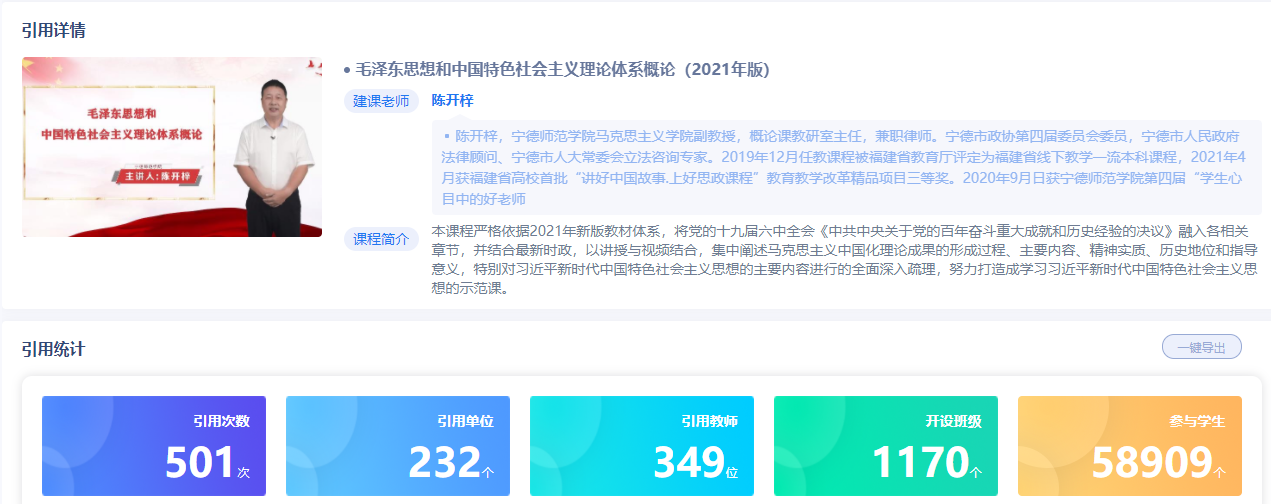Click the 建课老师 tag
The image size is (1271, 504).
pyautogui.click(x=381, y=101)
